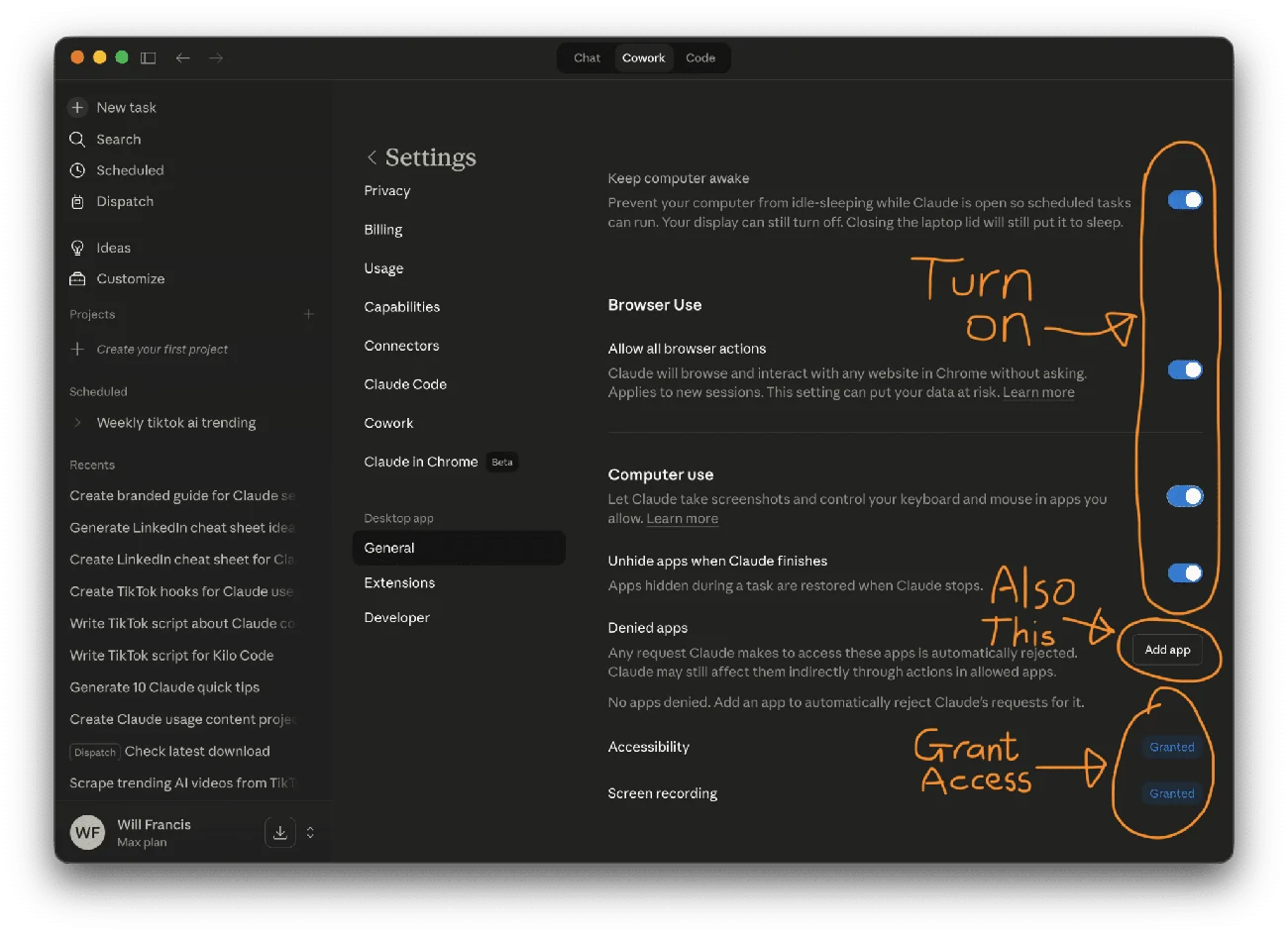Expand the Weekly tiktok ai trending item

pyautogui.click(x=78, y=423)
